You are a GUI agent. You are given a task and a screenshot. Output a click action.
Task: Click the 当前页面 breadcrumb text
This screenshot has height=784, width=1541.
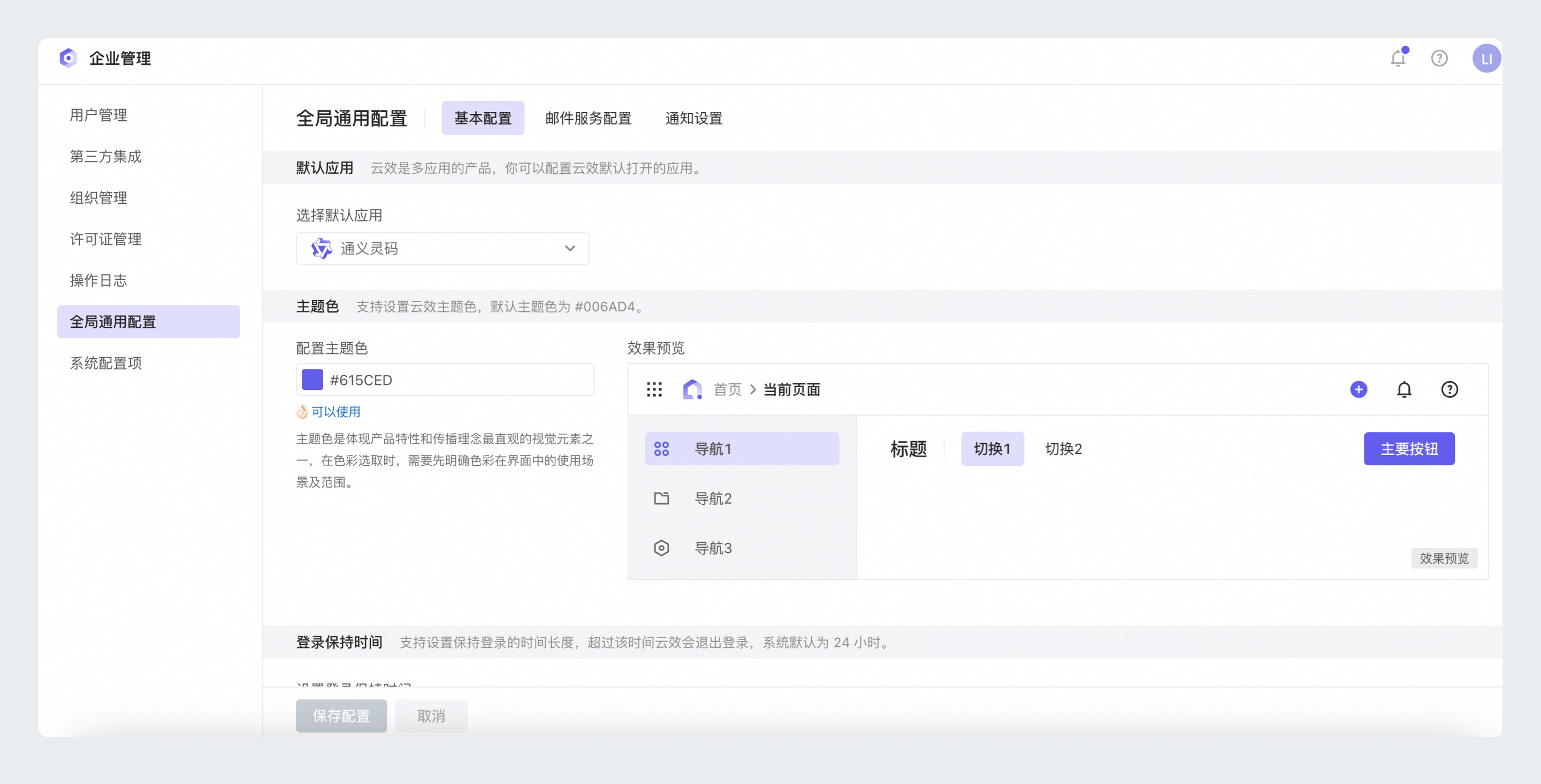coord(792,390)
